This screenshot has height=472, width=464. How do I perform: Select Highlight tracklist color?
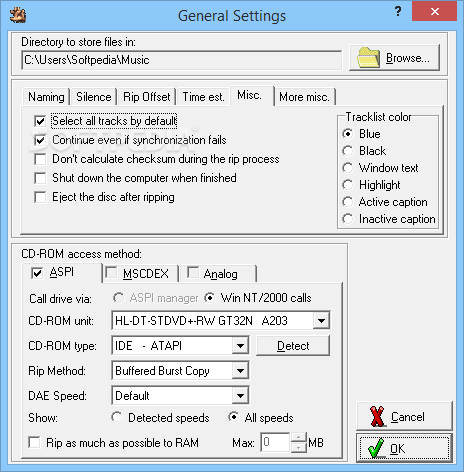click(x=347, y=185)
